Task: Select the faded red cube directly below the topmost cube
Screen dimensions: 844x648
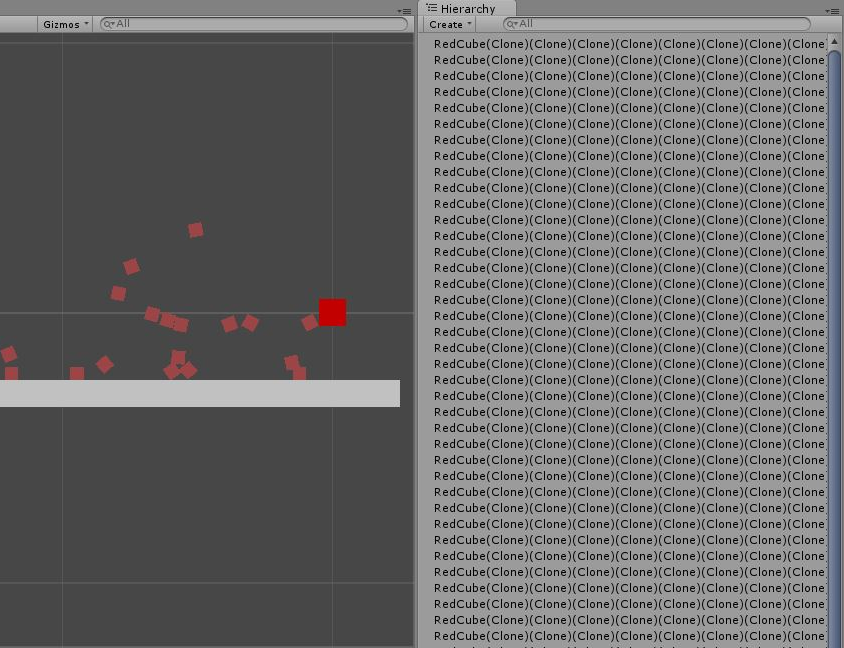Action: coord(131,266)
